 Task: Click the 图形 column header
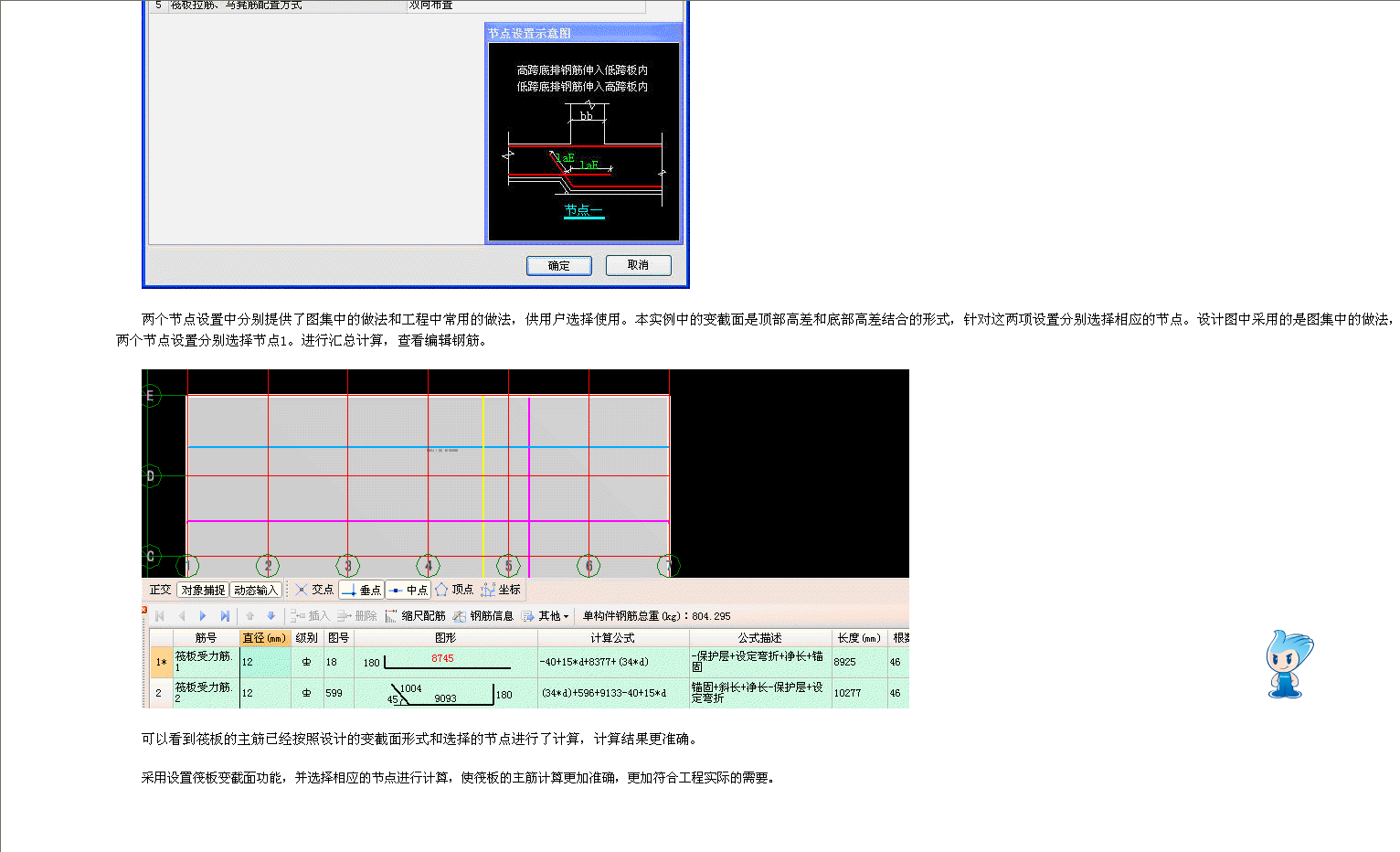coord(445,638)
